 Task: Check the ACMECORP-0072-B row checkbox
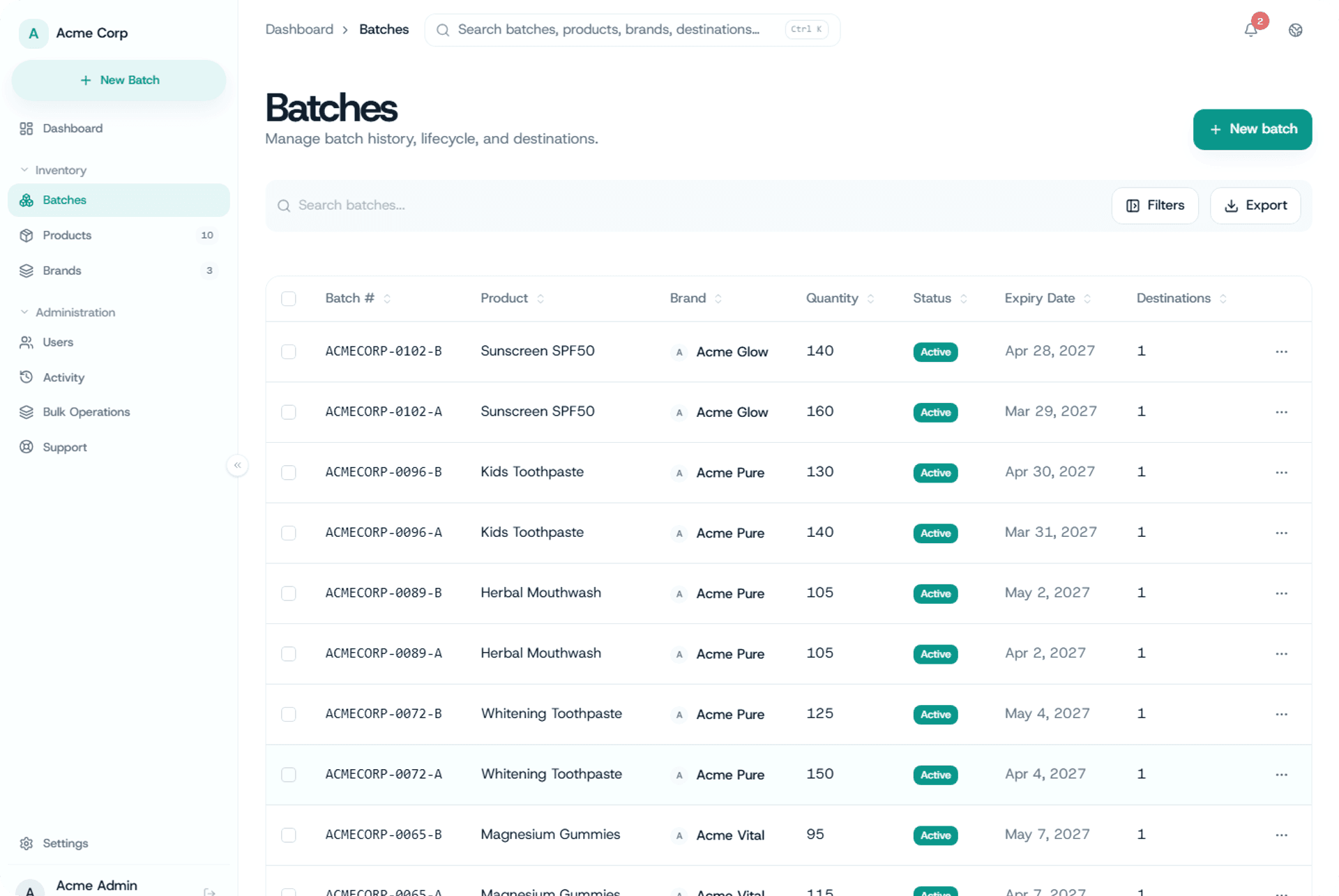pyautogui.click(x=289, y=714)
